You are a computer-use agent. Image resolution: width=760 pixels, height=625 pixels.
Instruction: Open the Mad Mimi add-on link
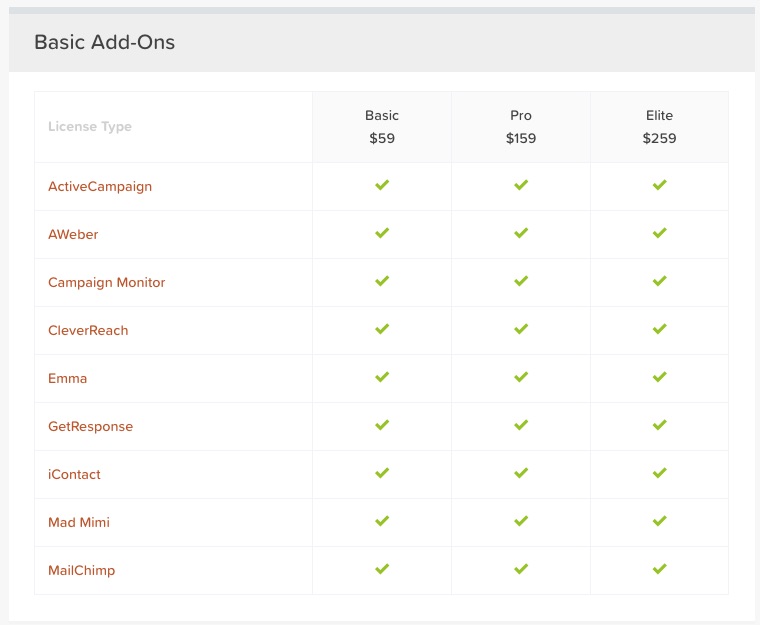[x=79, y=522]
